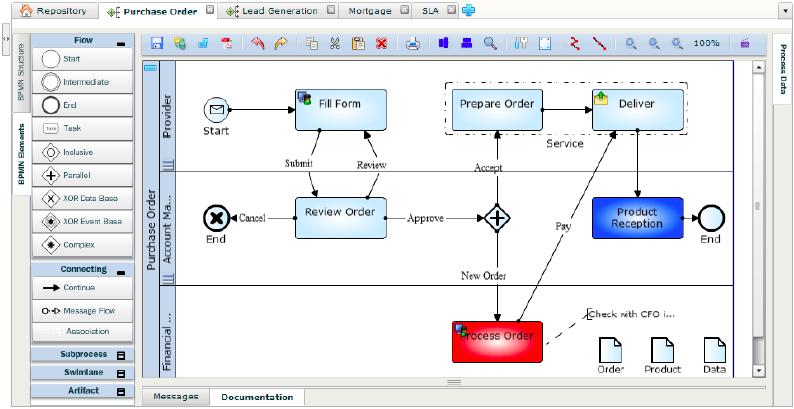This screenshot has width=794, height=409.
Task: Redo action with yellow arrow
Action: point(281,44)
